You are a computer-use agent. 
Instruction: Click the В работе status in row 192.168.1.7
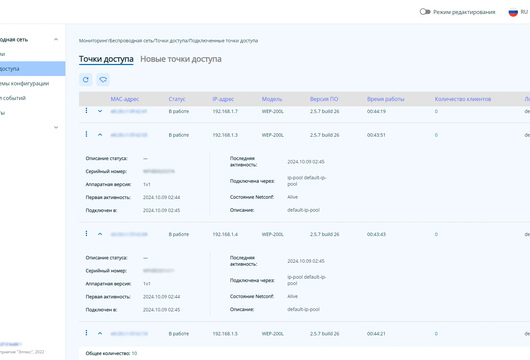point(178,111)
